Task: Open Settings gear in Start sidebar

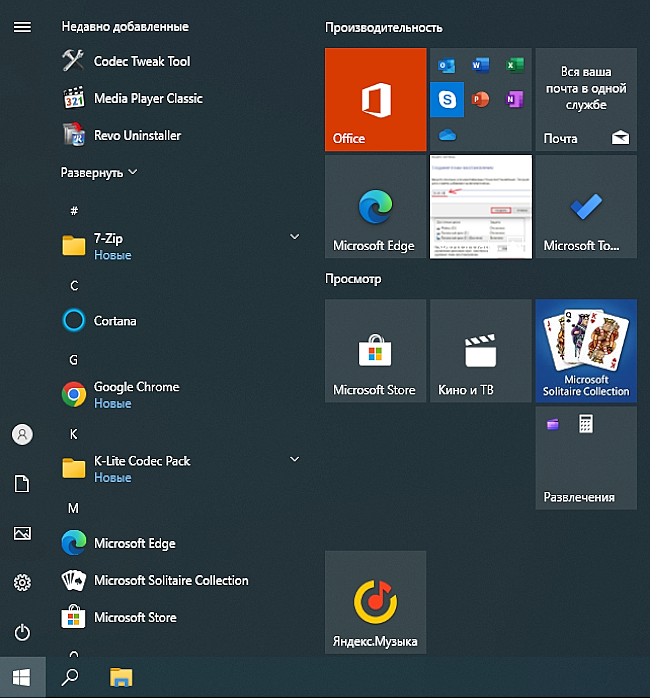Action: 22,583
